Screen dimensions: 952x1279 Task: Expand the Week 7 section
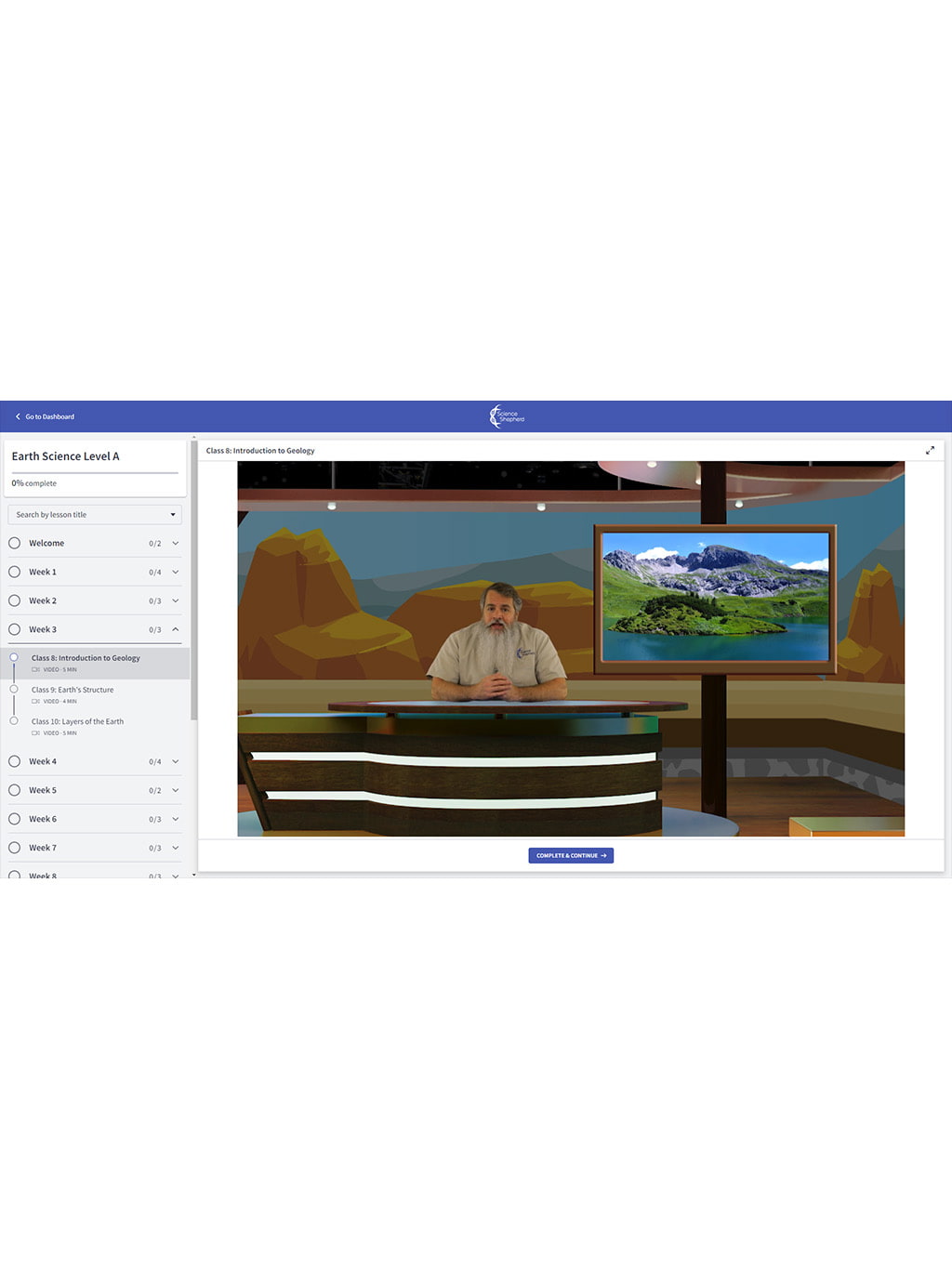click(x=175, y=847)
